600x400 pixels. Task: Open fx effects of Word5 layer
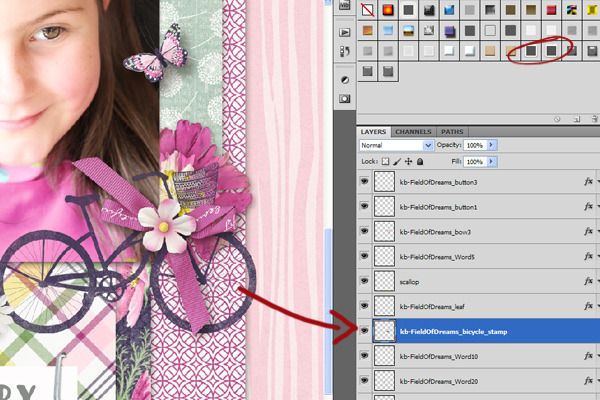589,256
